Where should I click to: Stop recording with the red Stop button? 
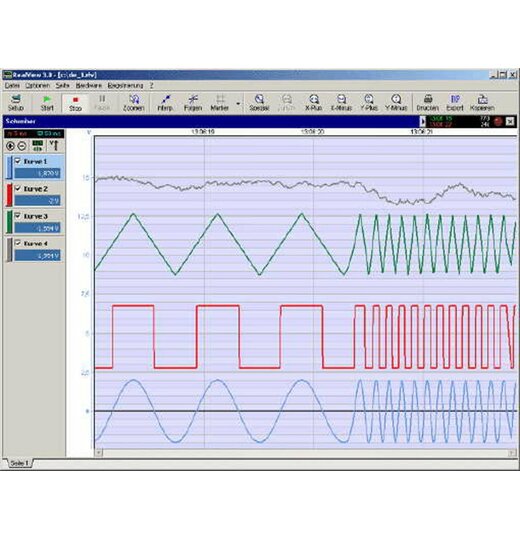tap(75, 103)
